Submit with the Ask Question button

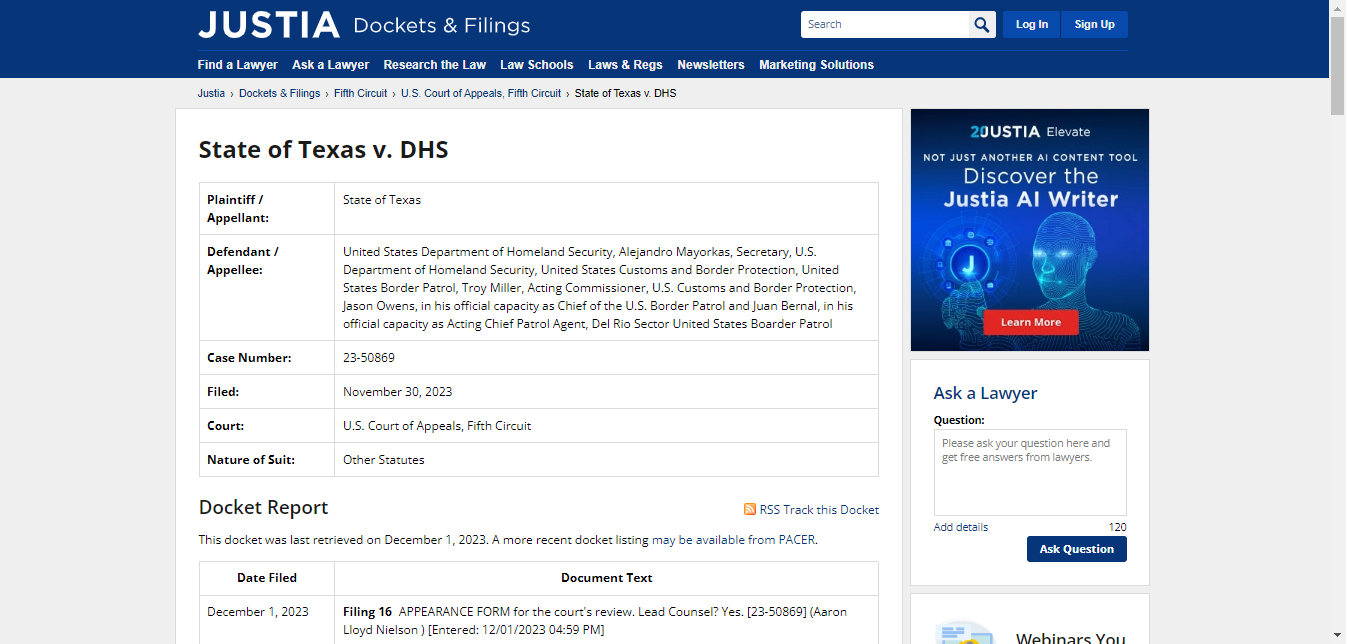[1076, 549]
